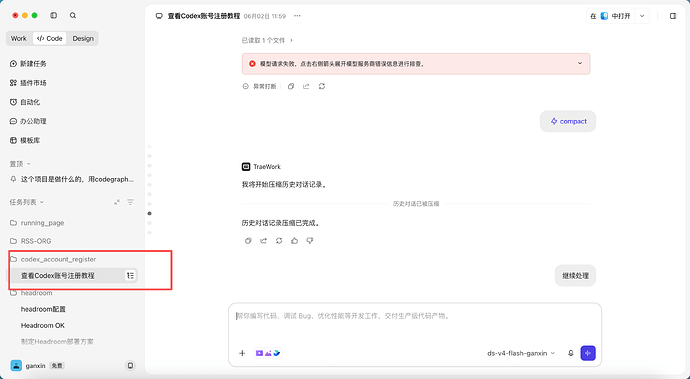The width and height of the screenshot is (690, 379).
Task: Click the header title 查看Codex账号注册教程
Action: 204,16
